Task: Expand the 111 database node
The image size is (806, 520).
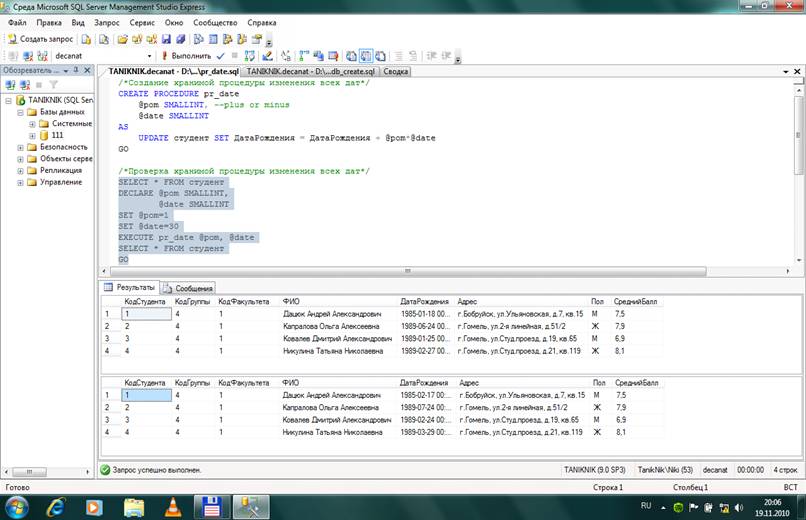Action: tap(32, 135)
